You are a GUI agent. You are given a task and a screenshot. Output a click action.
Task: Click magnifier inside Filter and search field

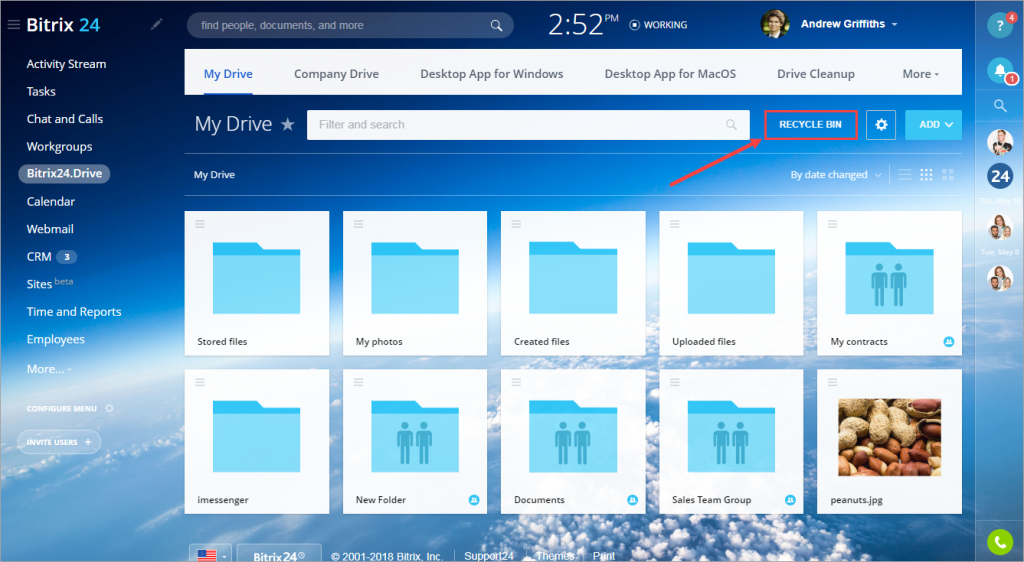[731, 125]
